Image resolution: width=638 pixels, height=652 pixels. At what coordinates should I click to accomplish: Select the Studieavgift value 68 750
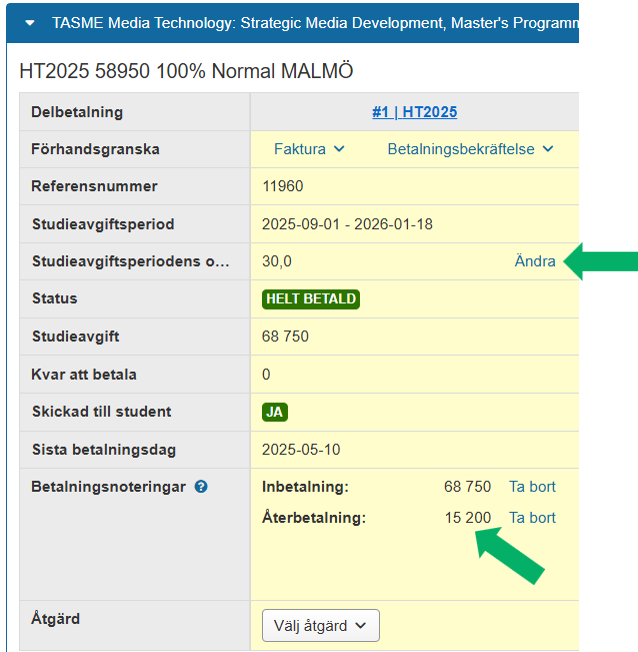(x=285, y=336)
